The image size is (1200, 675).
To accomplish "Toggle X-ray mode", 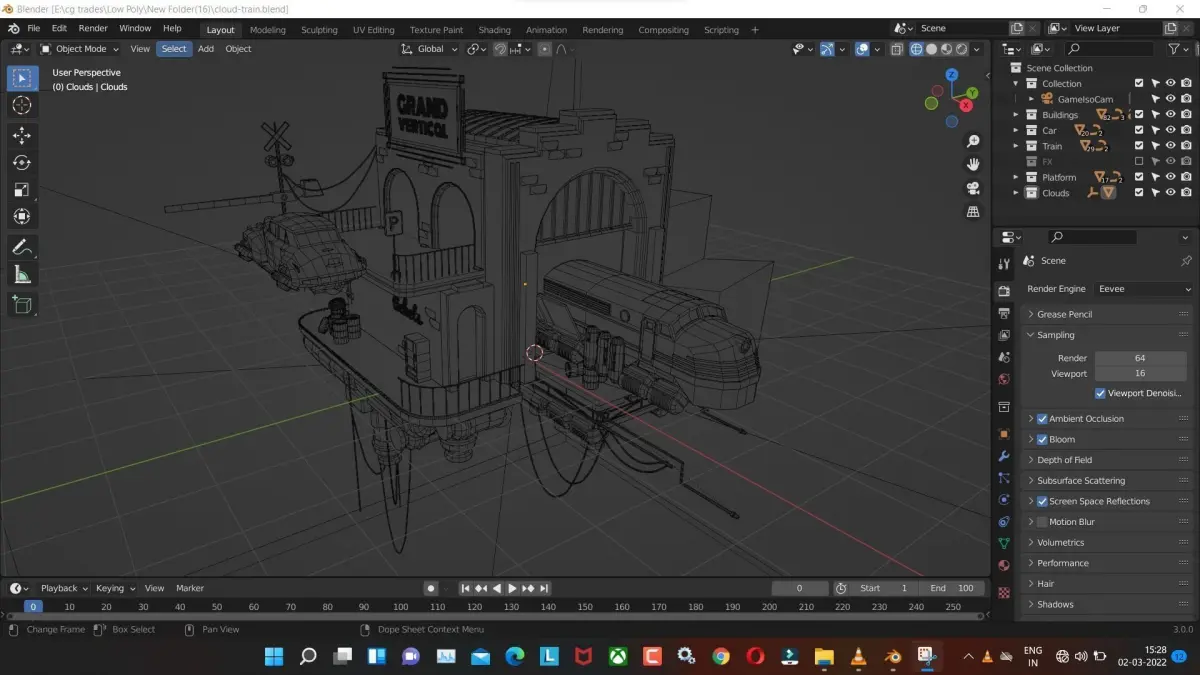I will click(x=897, y=49).
